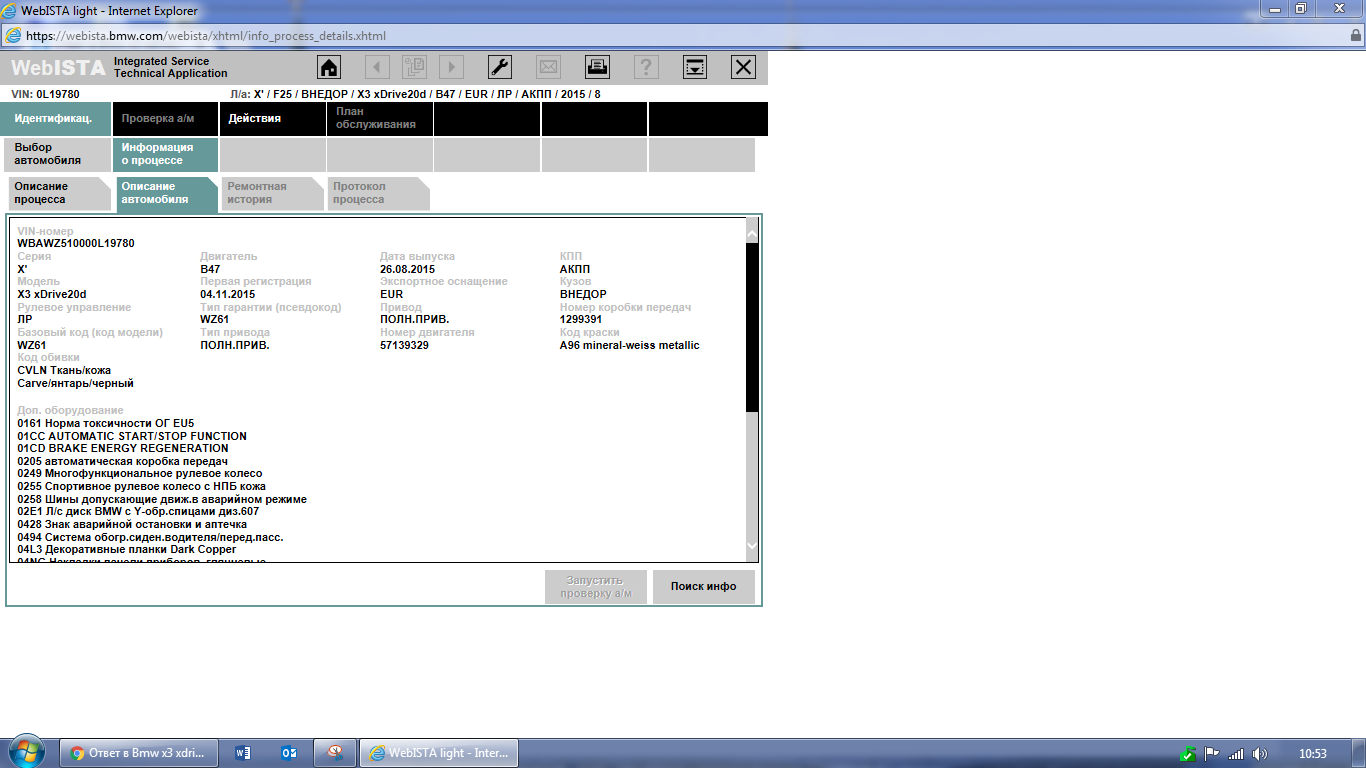
Task: Click the printer icon in toolbar
Action: point(597,67)
